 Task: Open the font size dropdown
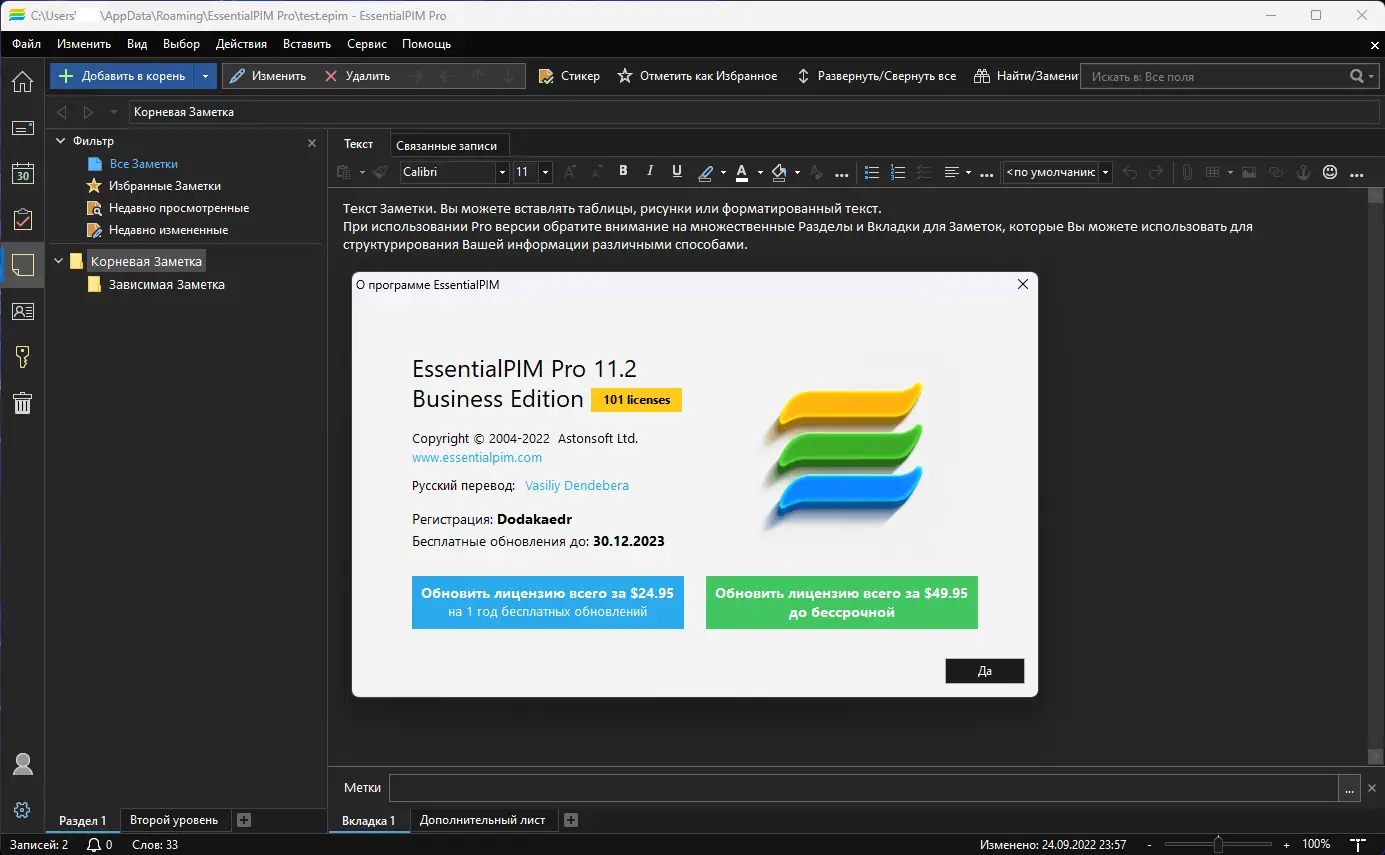click(x=545, y=172)
